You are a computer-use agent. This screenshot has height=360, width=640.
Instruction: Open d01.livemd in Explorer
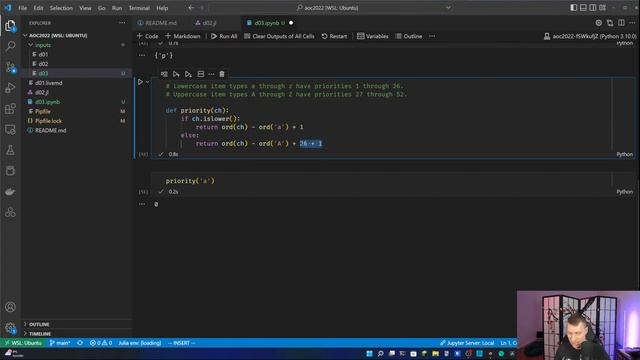(49, 83)
